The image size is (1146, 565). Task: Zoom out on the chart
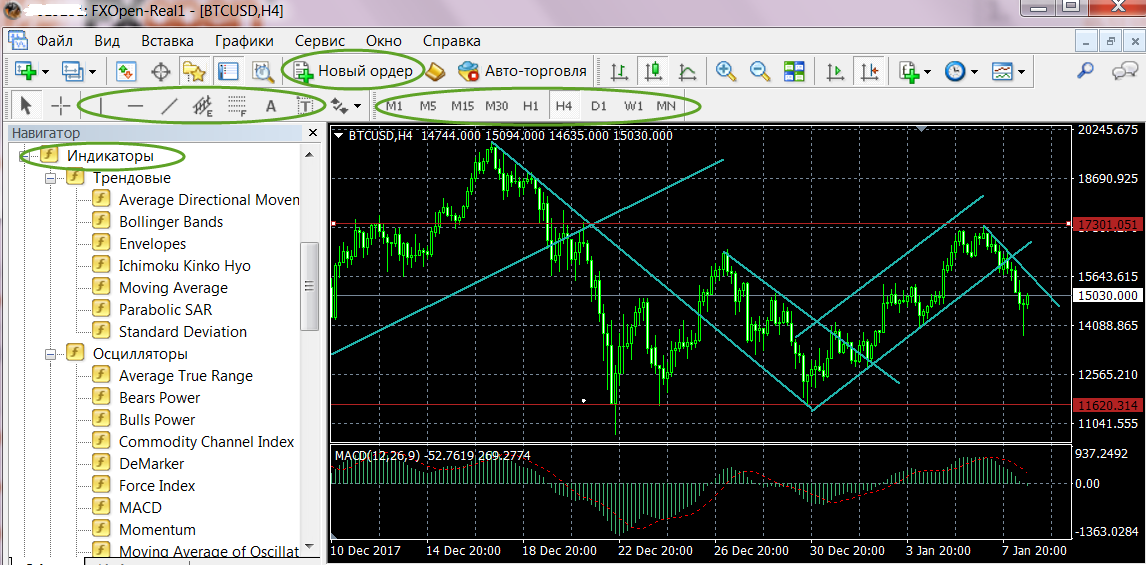point(760,71)
